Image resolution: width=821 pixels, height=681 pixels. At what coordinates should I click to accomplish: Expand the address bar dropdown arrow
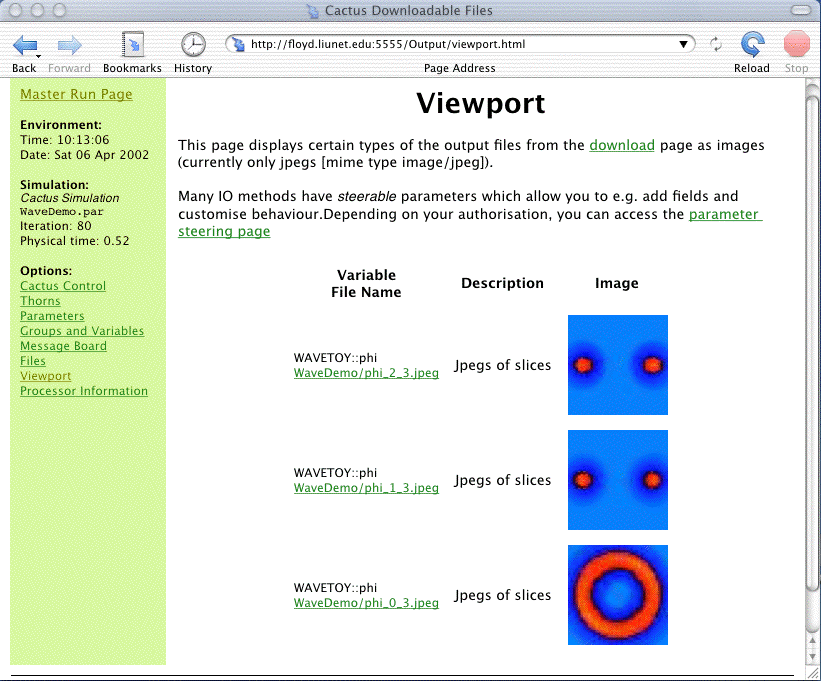684,44
